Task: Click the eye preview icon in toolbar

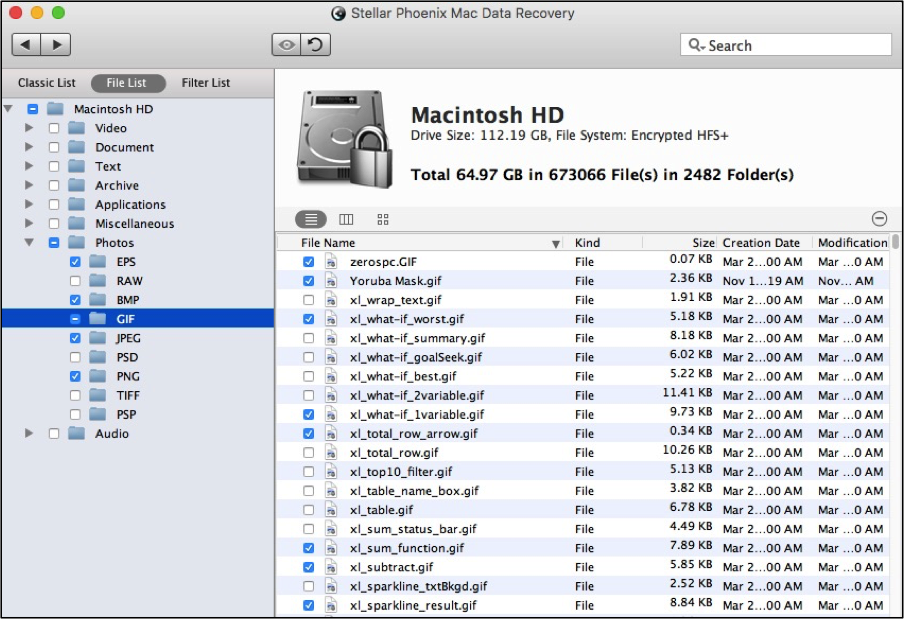Action: coord(286,44)
